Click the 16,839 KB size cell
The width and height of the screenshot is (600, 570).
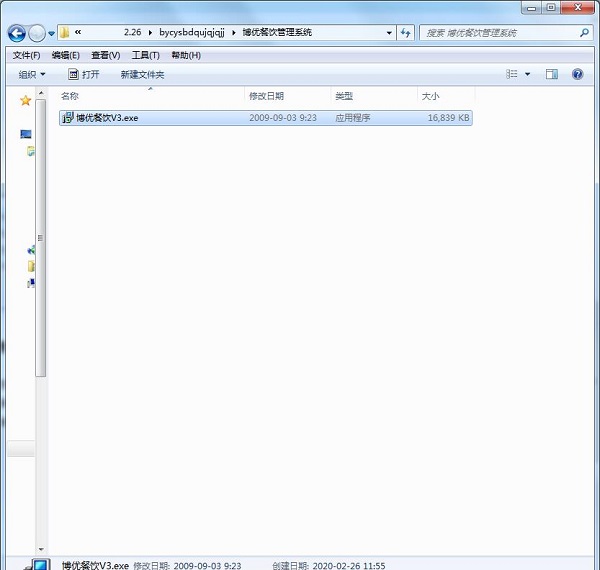[448, 118]
